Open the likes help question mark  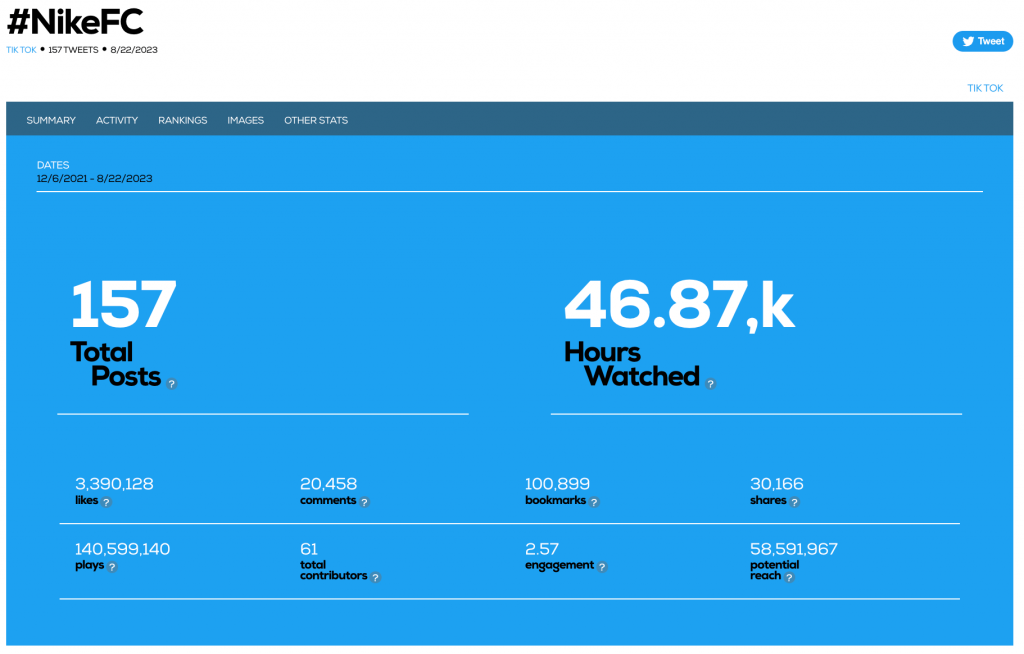coord(106,502)
